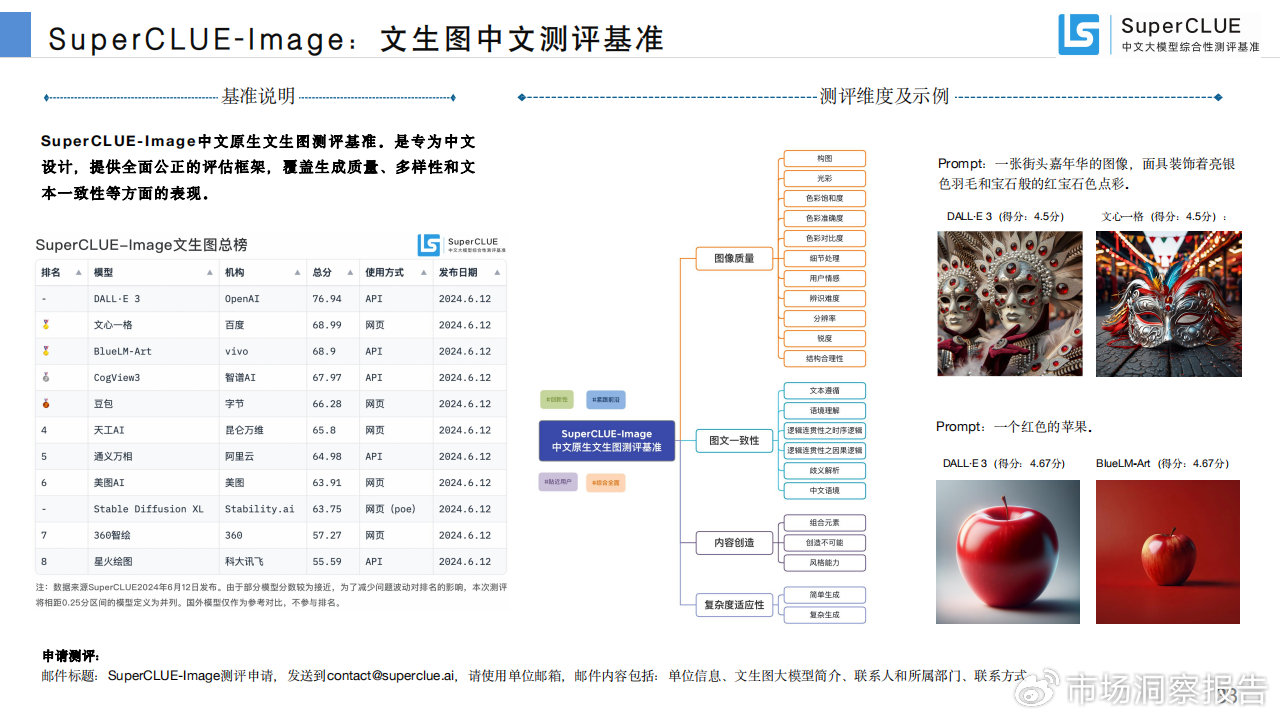Select the central SuperCLUE-Image mind map node
Viewport: 1280px width, 720px height.
pyautogui.click(x=607, y=441)
